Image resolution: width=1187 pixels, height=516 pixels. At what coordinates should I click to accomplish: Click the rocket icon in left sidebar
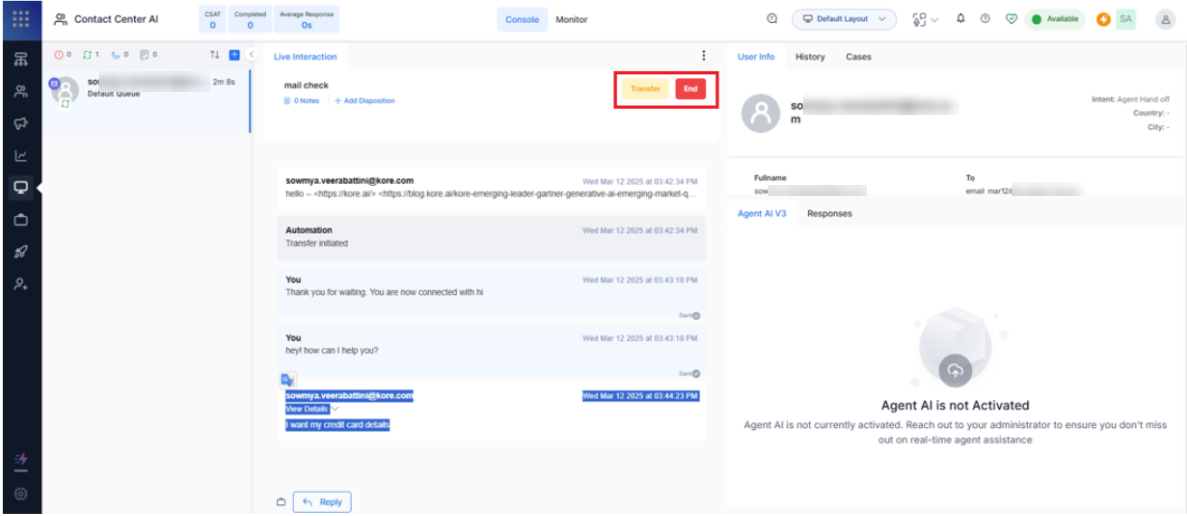[x=20, y=252]
